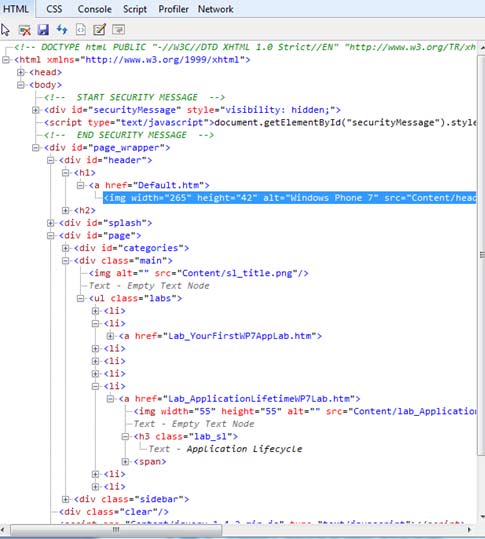Image resolution: width=485 pixels, height=539 pixels.
Task: Click the vertical scrollbar down arrow
Action: pyautogui.click(x=482, y=517)
